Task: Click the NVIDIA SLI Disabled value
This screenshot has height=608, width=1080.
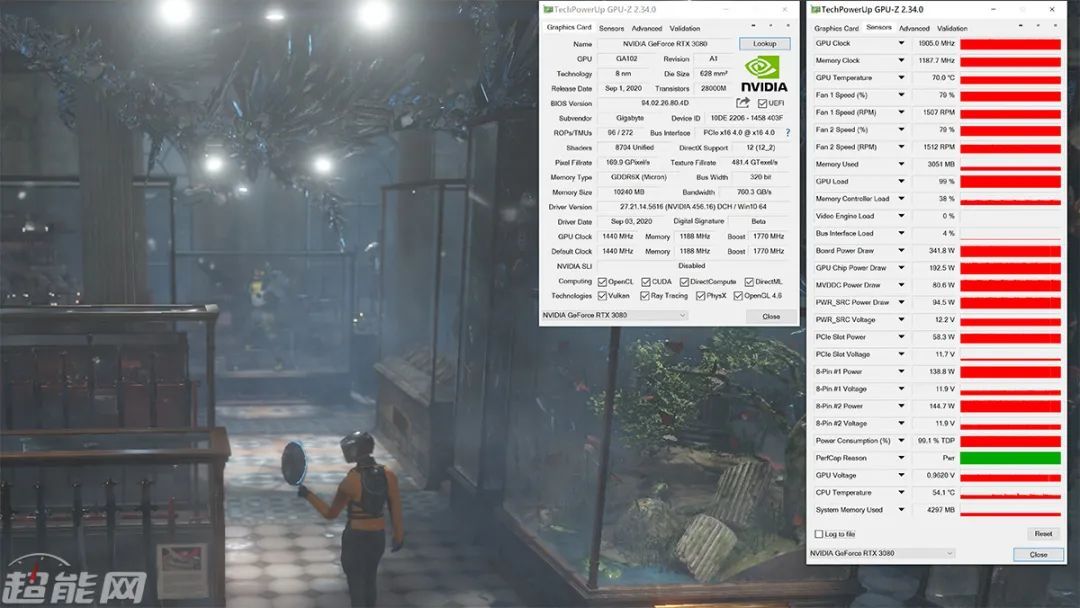Action: [692, 266]
